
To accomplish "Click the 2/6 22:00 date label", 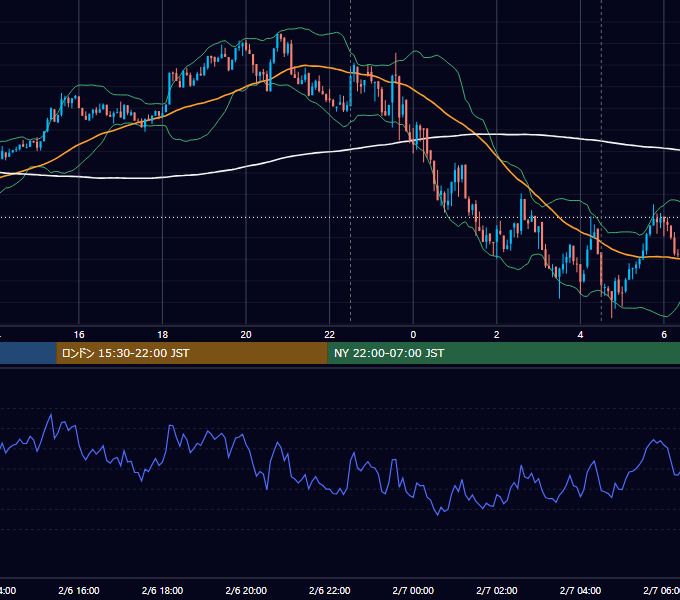I will click(330, 590).
